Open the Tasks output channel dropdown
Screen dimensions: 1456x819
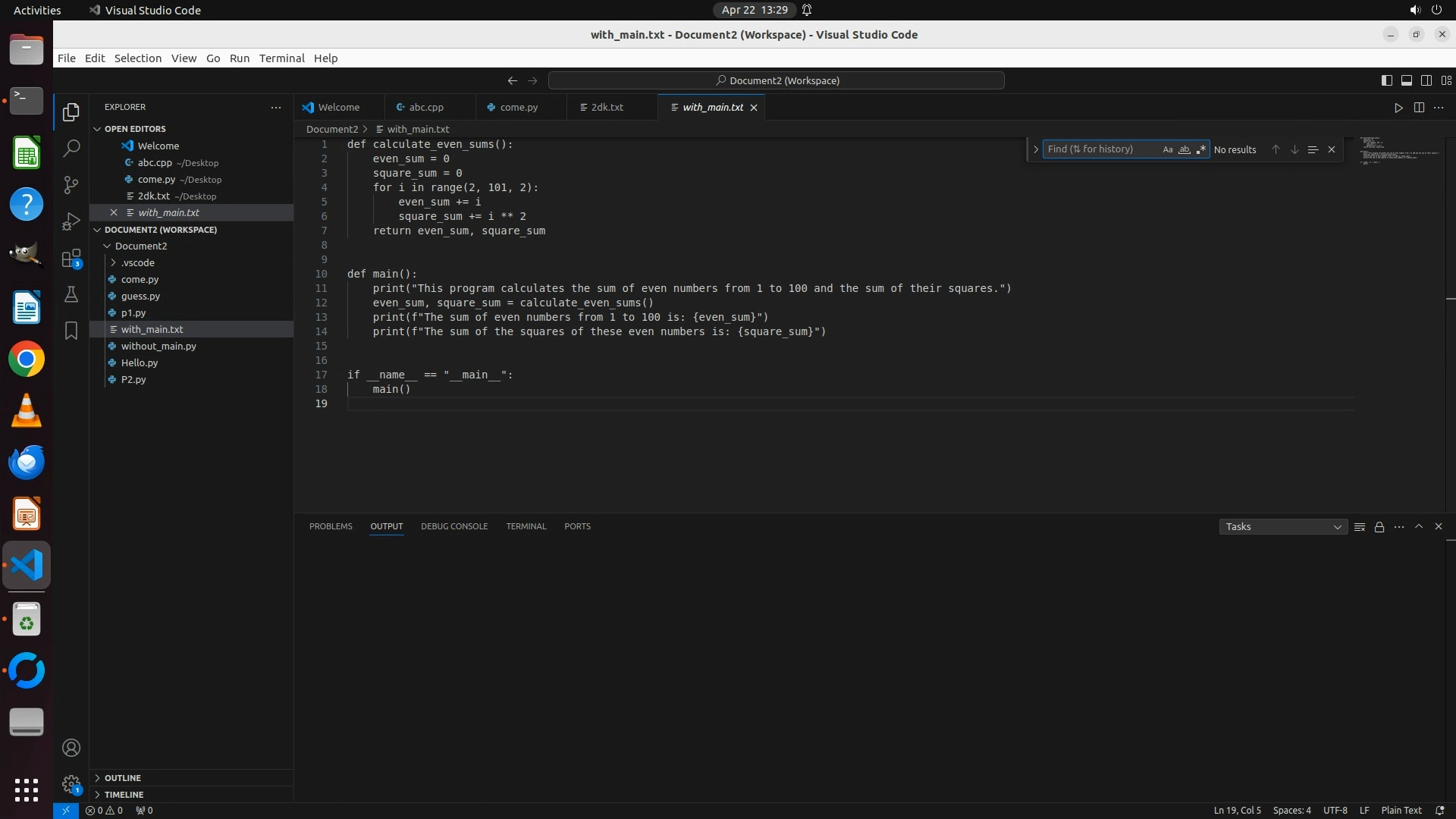(x=1283, y=527)
